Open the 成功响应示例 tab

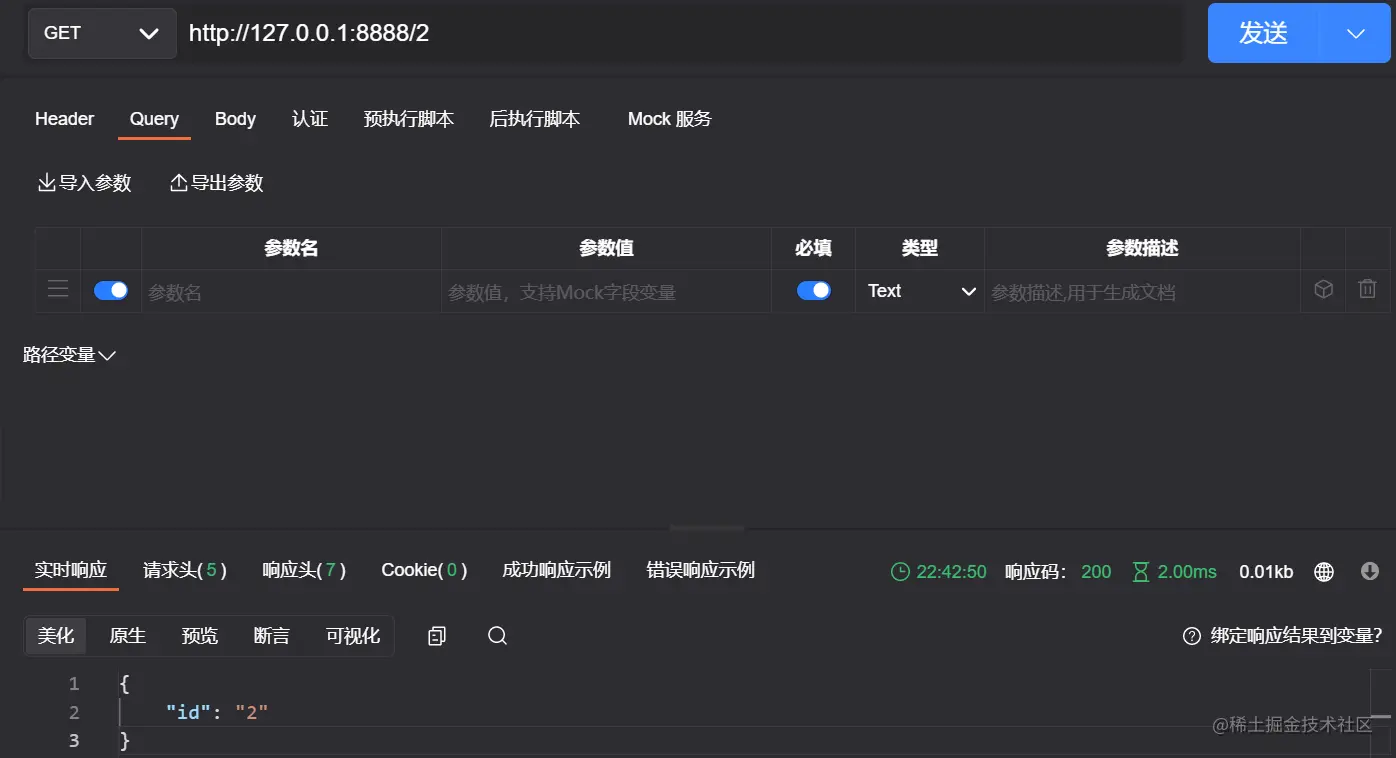[556, 570]
